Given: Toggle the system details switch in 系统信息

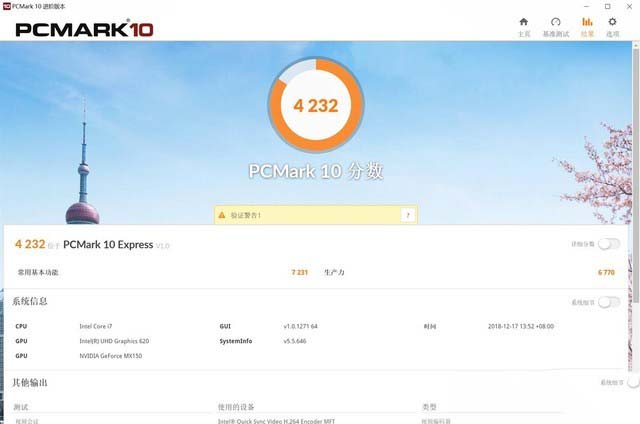Looking at the screenshot, I should pos(609,302).
